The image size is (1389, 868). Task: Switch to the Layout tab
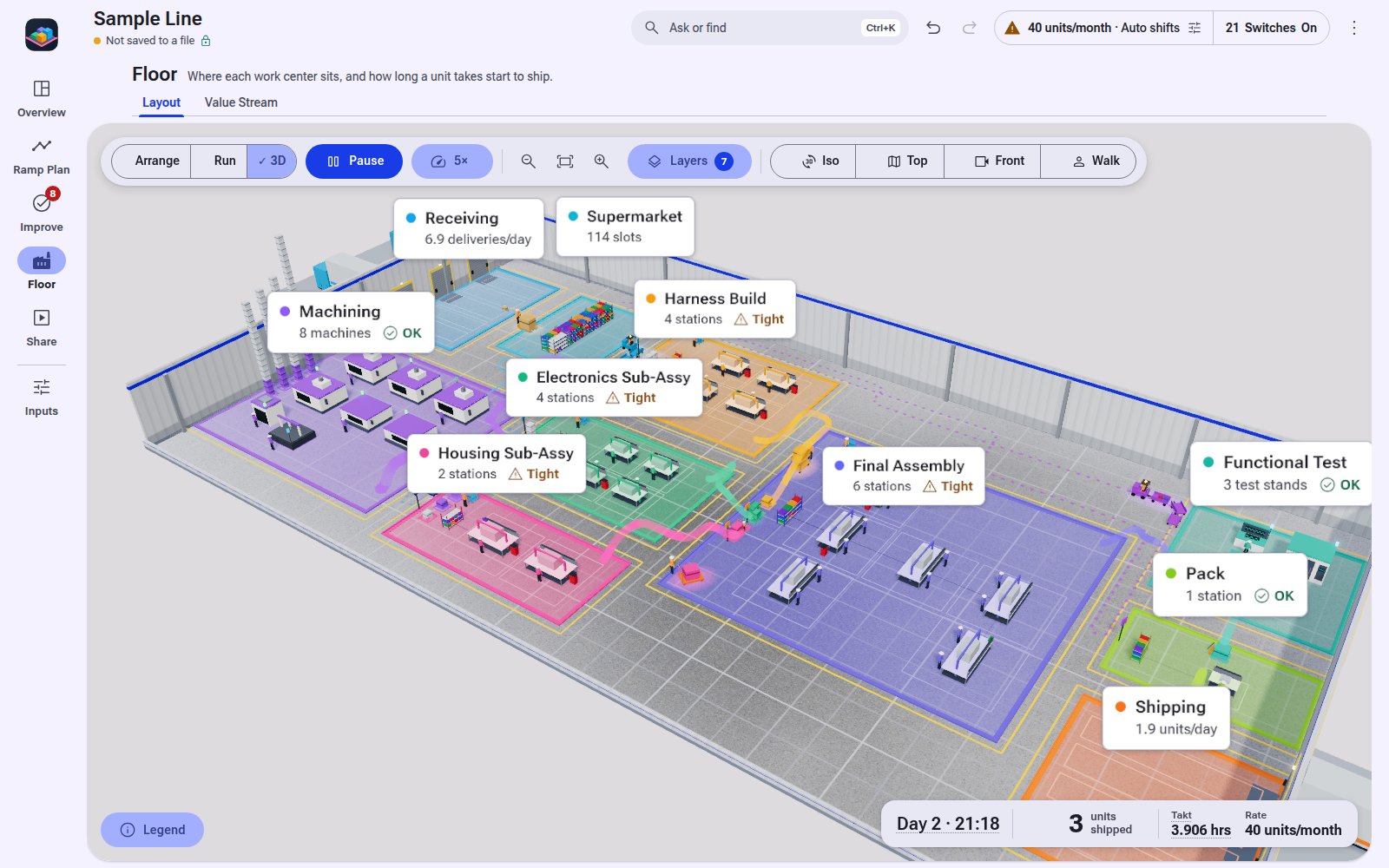pos(161,102)
